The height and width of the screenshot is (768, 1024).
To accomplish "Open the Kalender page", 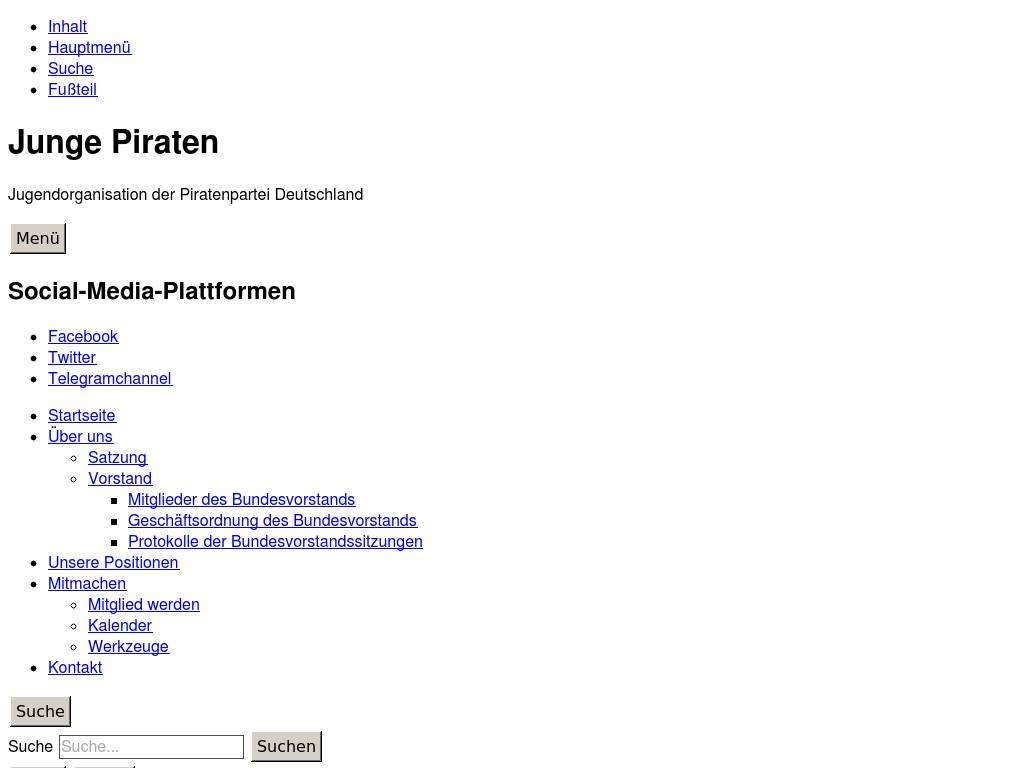I will (120, 625).
